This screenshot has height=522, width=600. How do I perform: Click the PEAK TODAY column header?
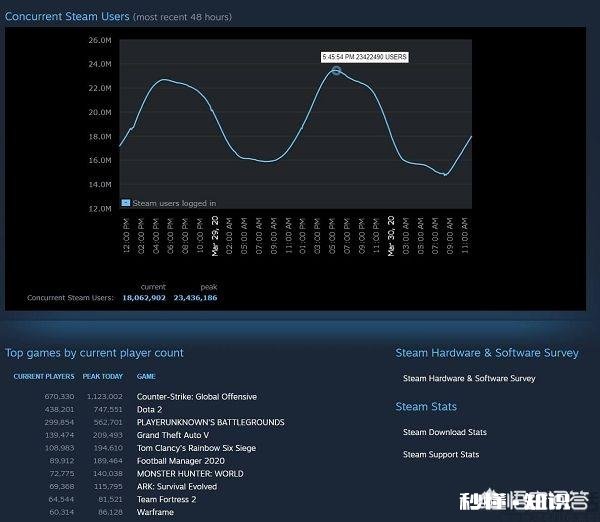[103, 377]
